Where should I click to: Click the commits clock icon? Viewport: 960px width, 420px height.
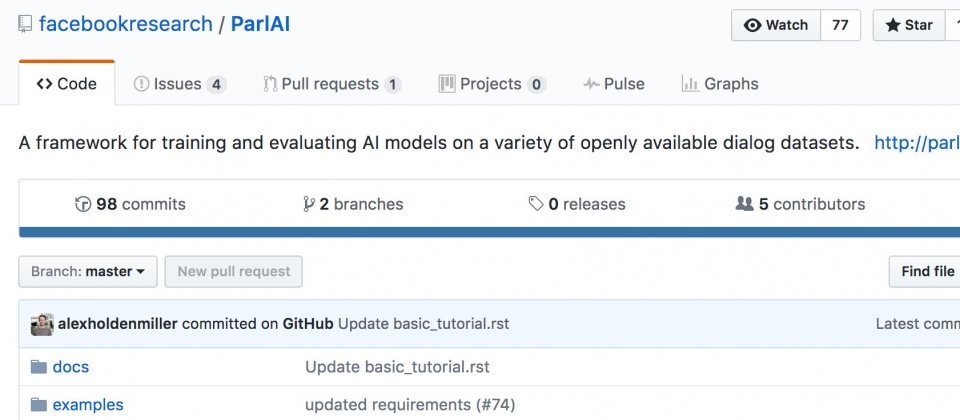(83, 204)
